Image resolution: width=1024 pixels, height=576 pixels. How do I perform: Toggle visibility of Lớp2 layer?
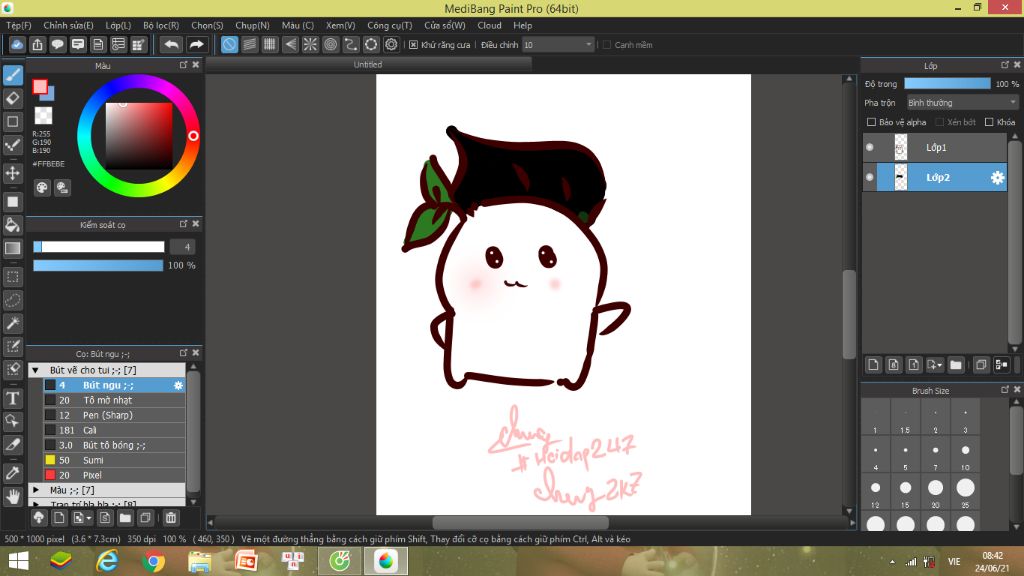[870, 178]
